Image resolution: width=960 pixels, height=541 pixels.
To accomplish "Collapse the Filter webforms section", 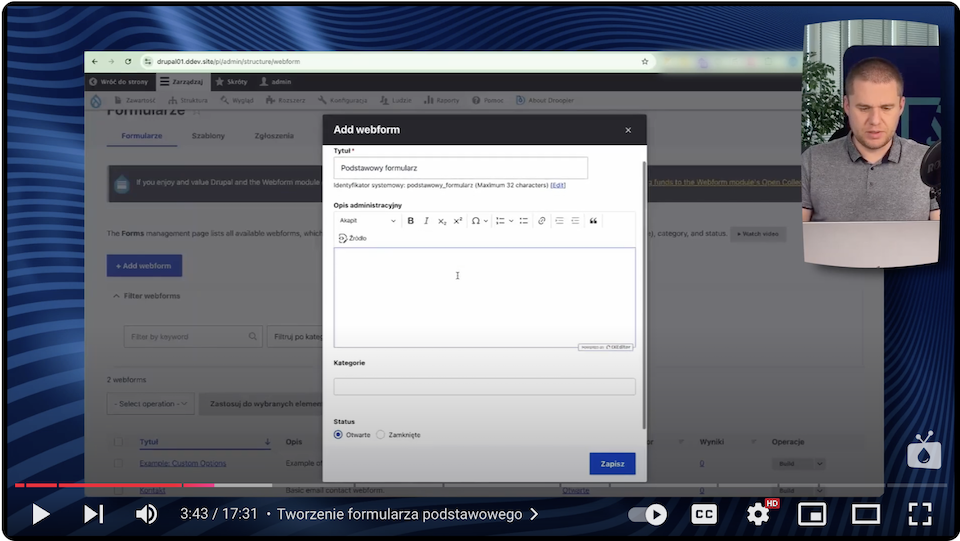I will [x=146, y=296].
